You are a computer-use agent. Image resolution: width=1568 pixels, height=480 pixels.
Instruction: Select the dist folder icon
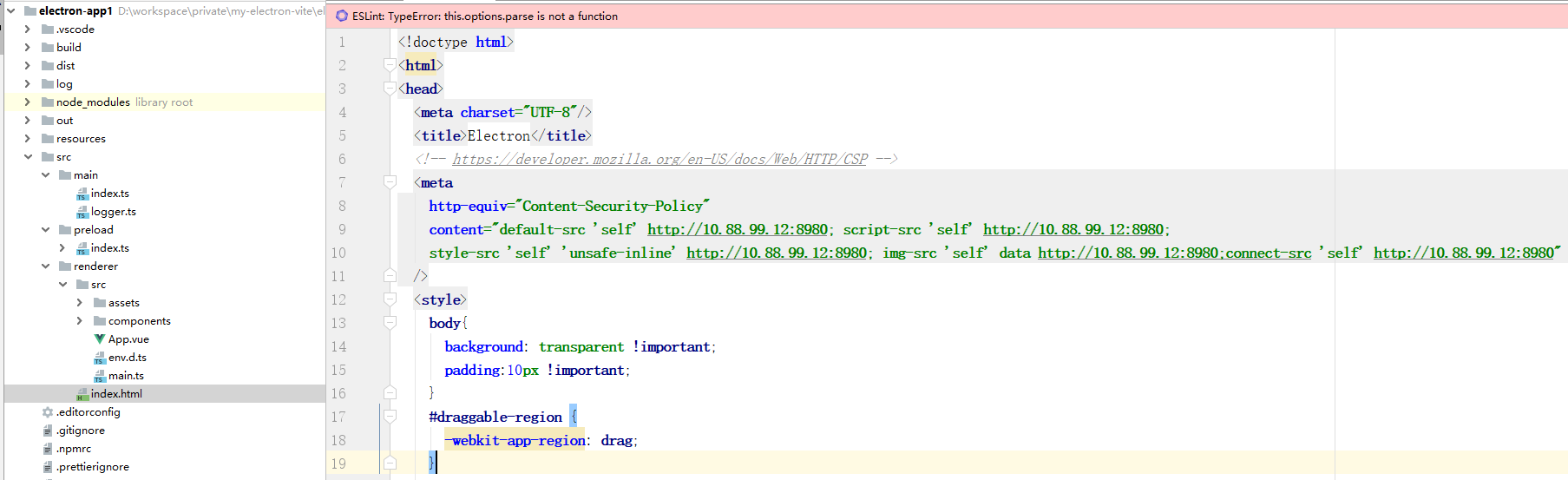click(x=48, y=66)
